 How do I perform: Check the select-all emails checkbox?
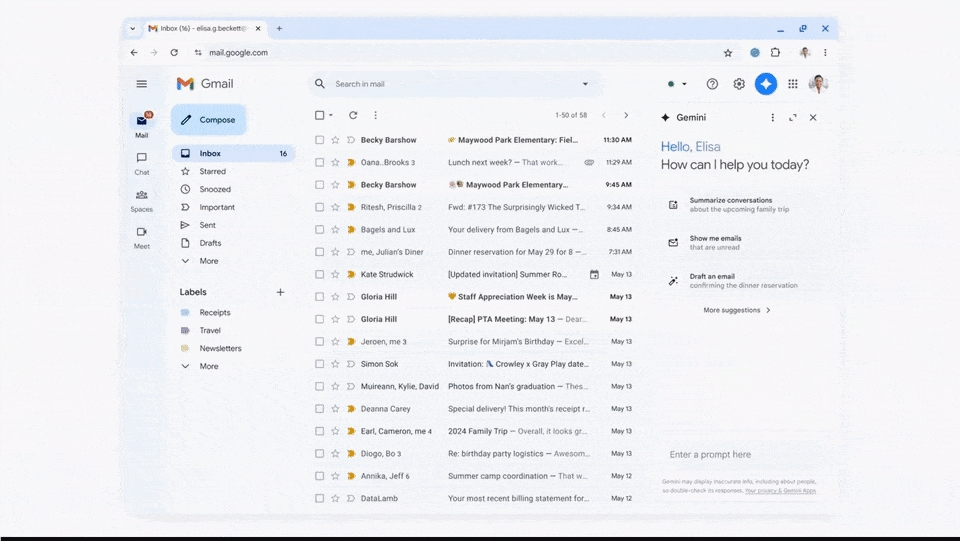tap(320, 115)
